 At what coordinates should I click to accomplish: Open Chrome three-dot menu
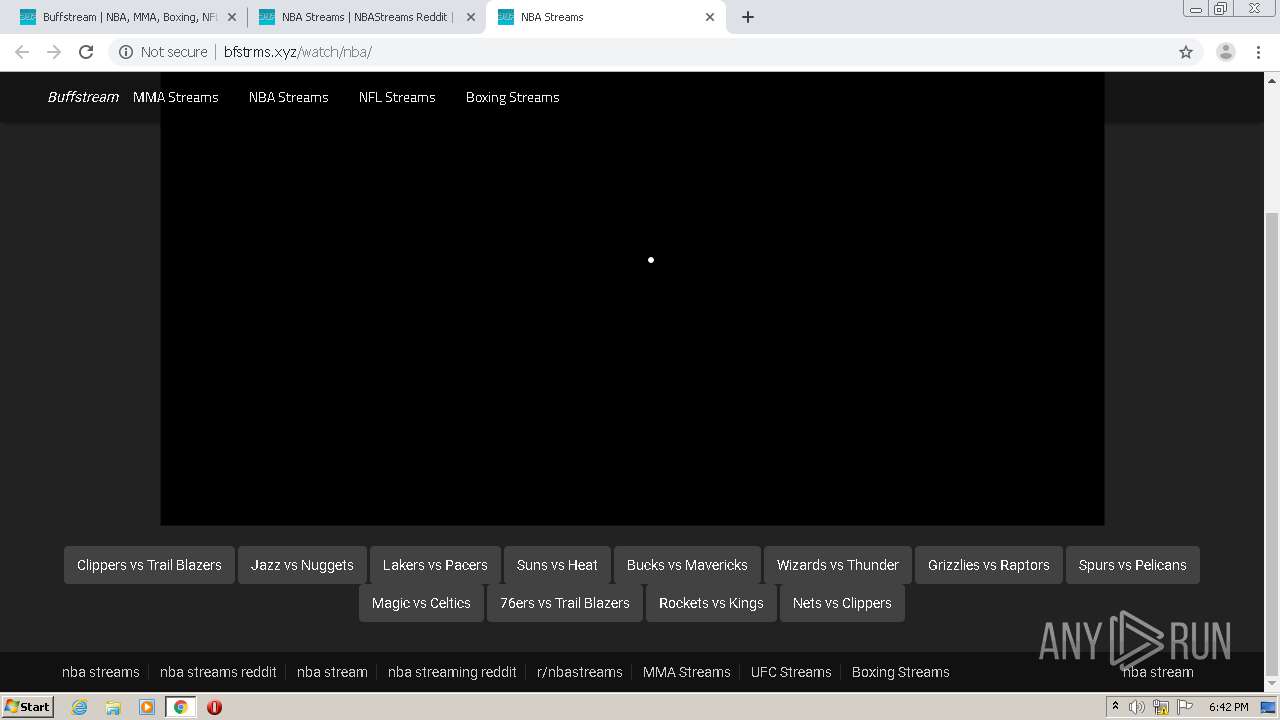pyautogui.click(x=1258, y=52)
